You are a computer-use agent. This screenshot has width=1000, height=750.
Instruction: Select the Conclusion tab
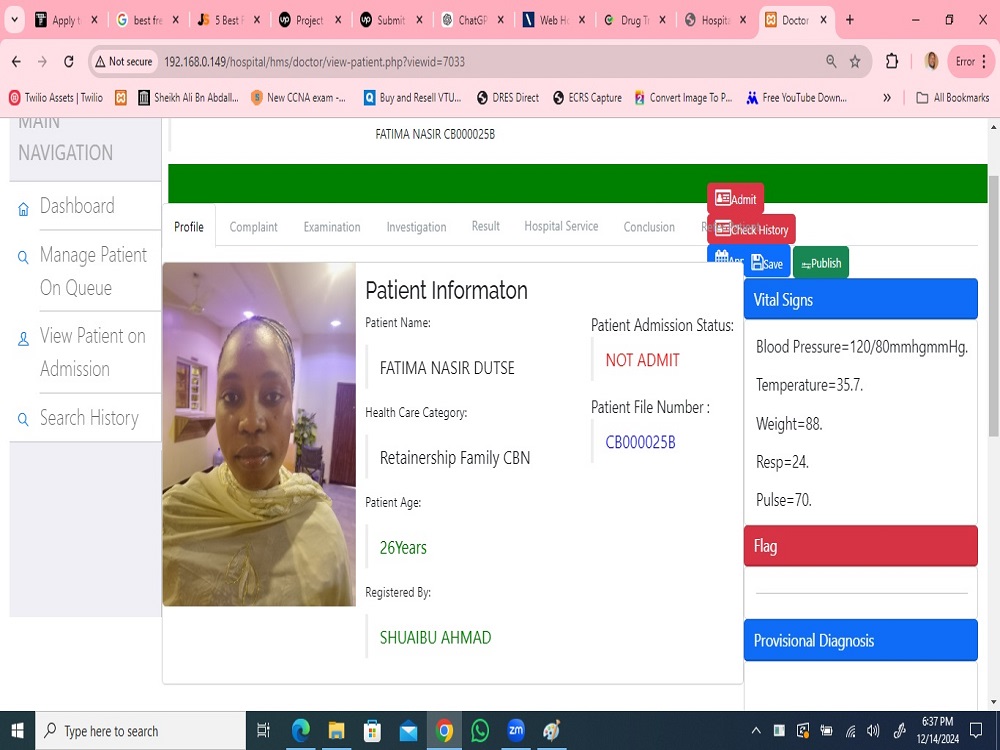pos(649,227)
